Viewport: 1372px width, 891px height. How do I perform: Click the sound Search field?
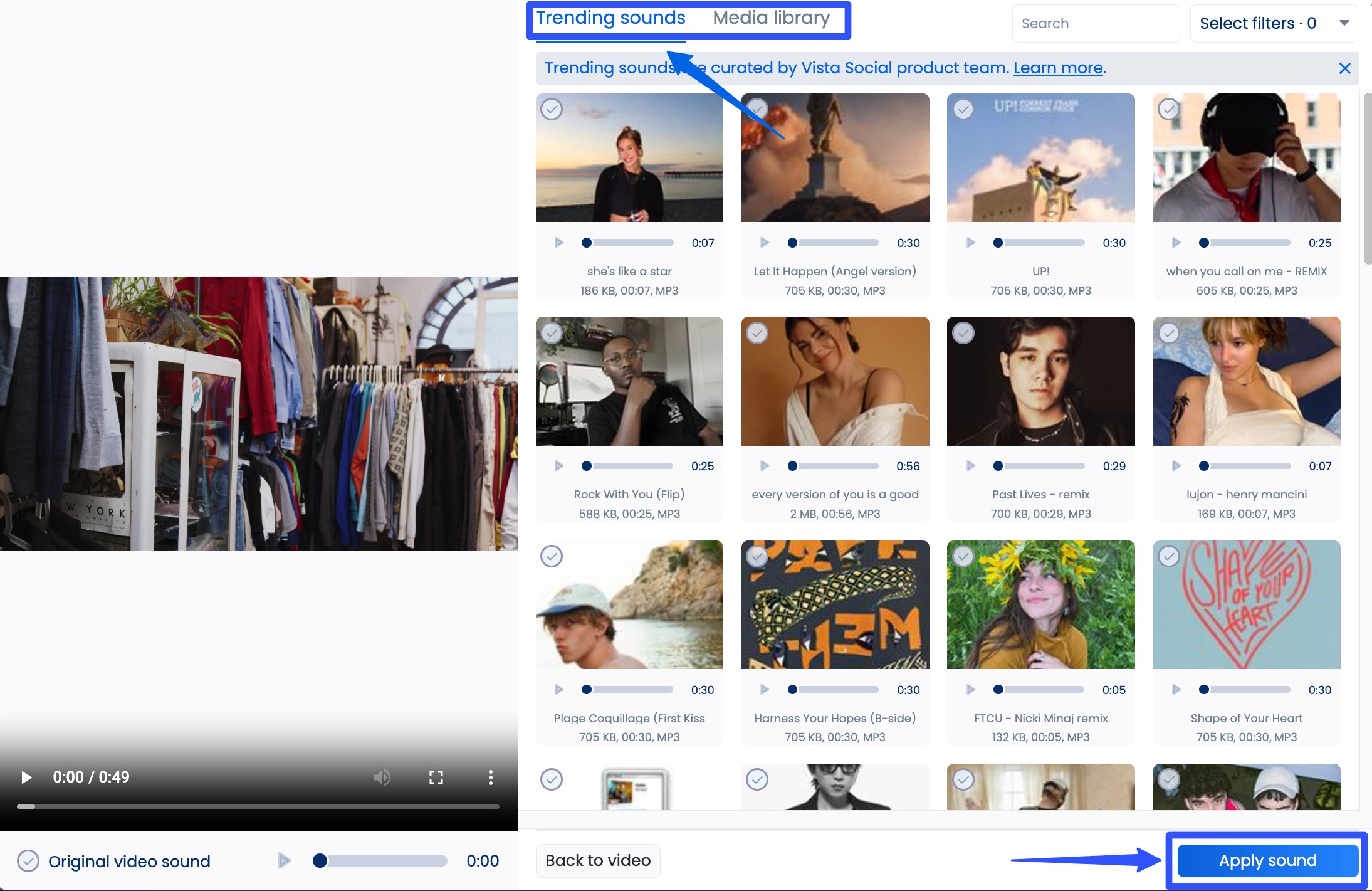point(1096,24)
